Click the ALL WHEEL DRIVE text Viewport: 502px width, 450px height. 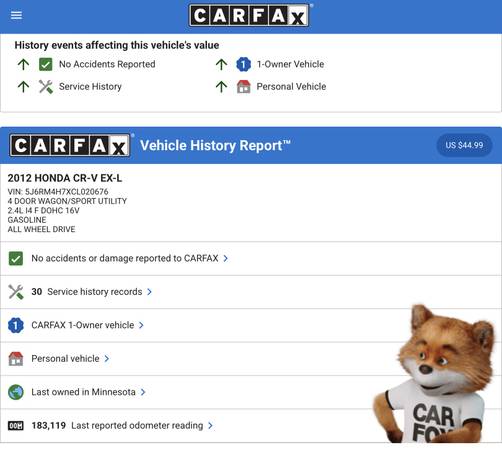click(x=41, y=229)
